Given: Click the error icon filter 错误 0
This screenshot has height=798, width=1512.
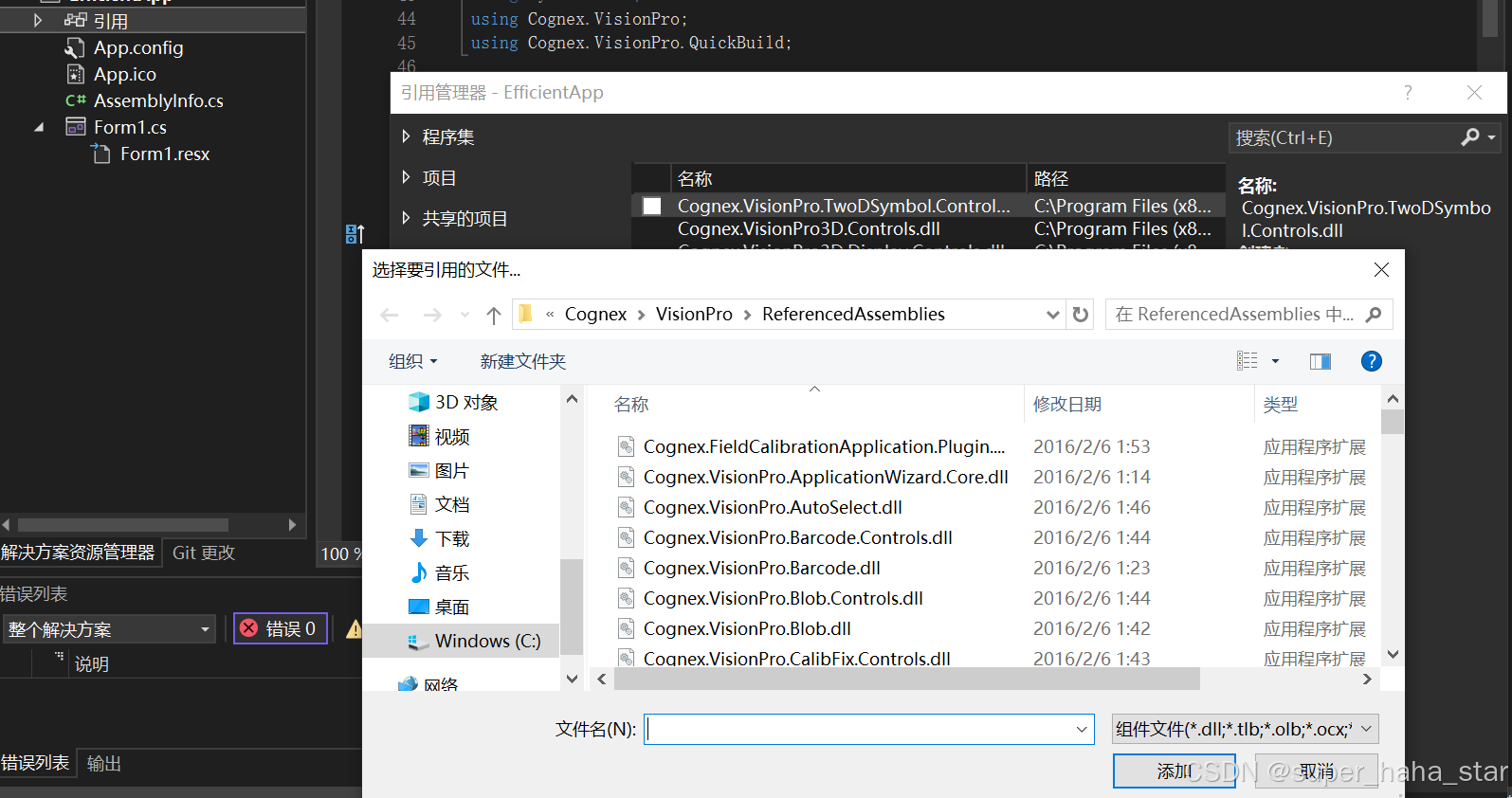Looking at the screenshot, I should tap(281, 628).
